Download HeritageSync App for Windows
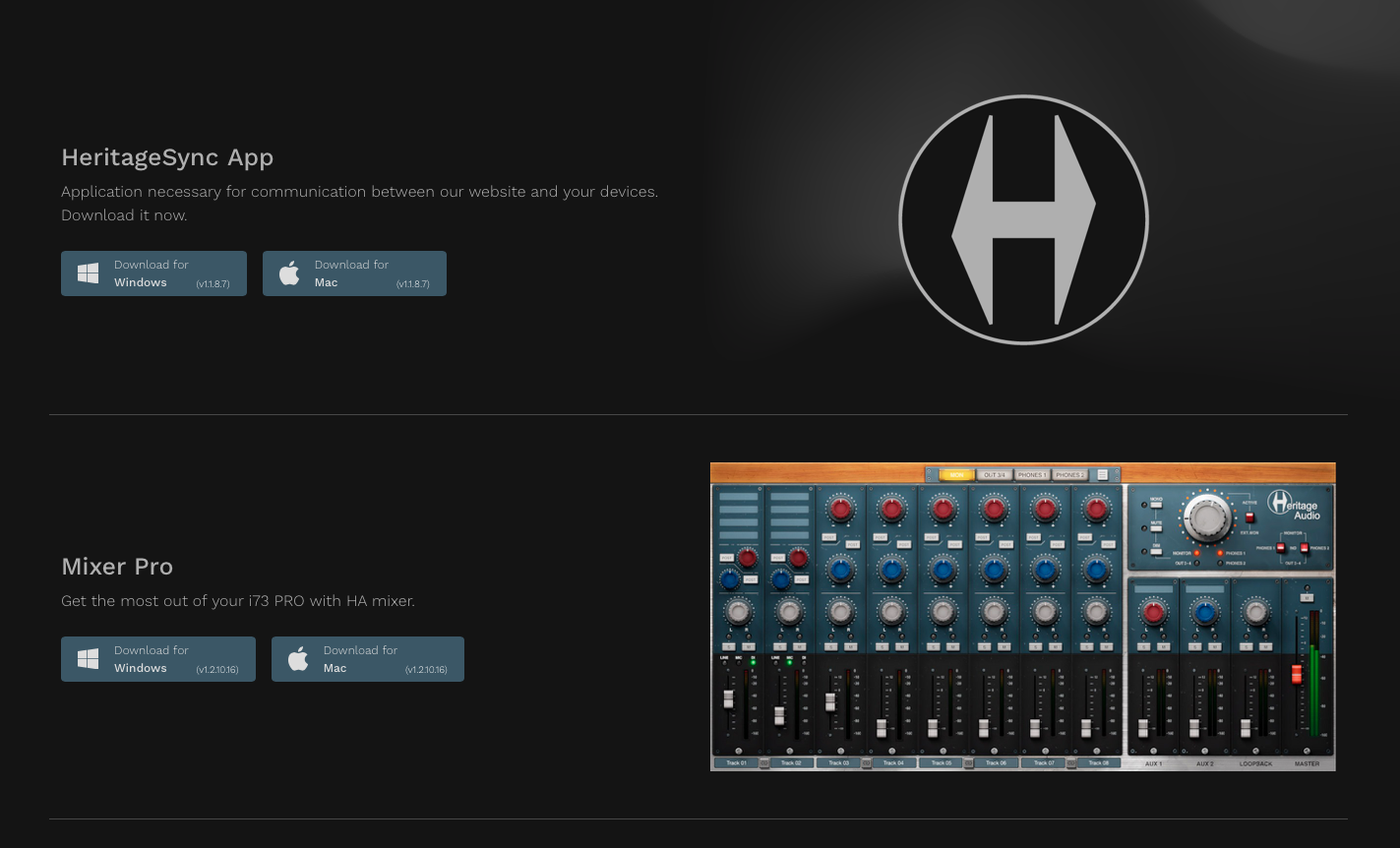 click(x=153, y=273)
